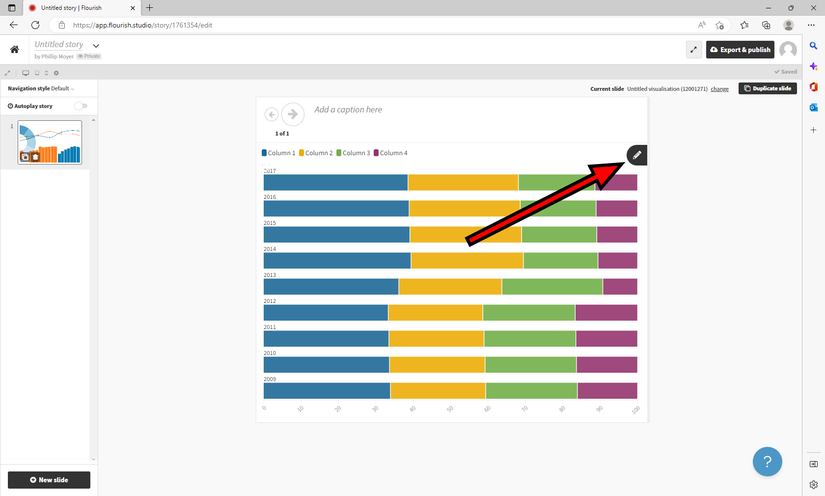
Task: Open the preview settings gear icon
Action: pos(56,73)
